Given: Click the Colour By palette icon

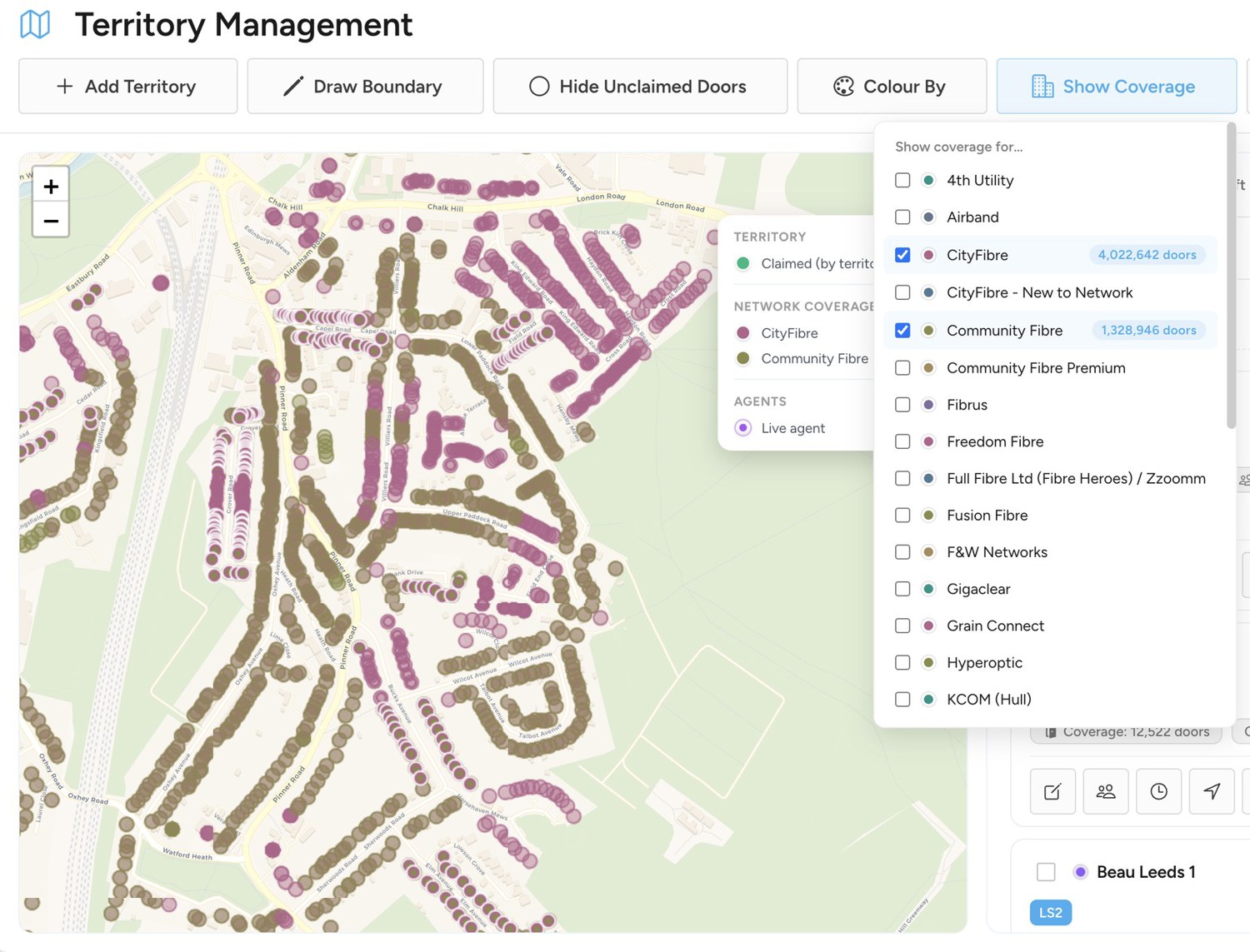Looking at the screenshot, I should tap(843, 87).
